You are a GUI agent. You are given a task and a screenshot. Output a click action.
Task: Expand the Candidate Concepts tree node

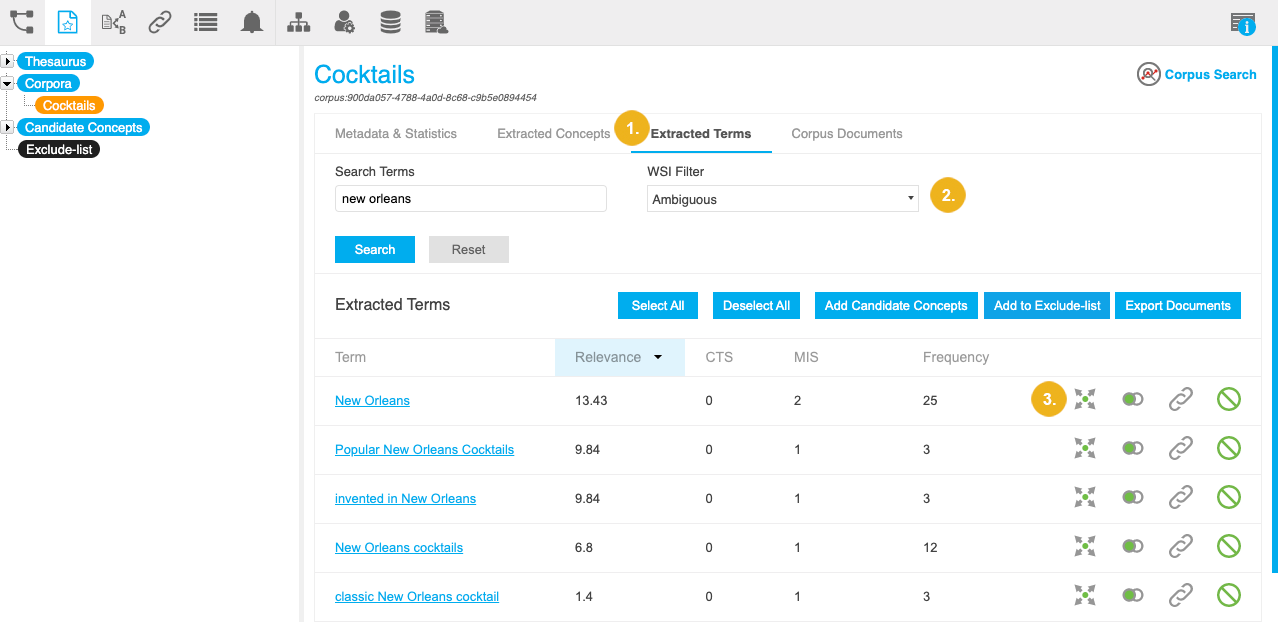(x=8, y=127)
